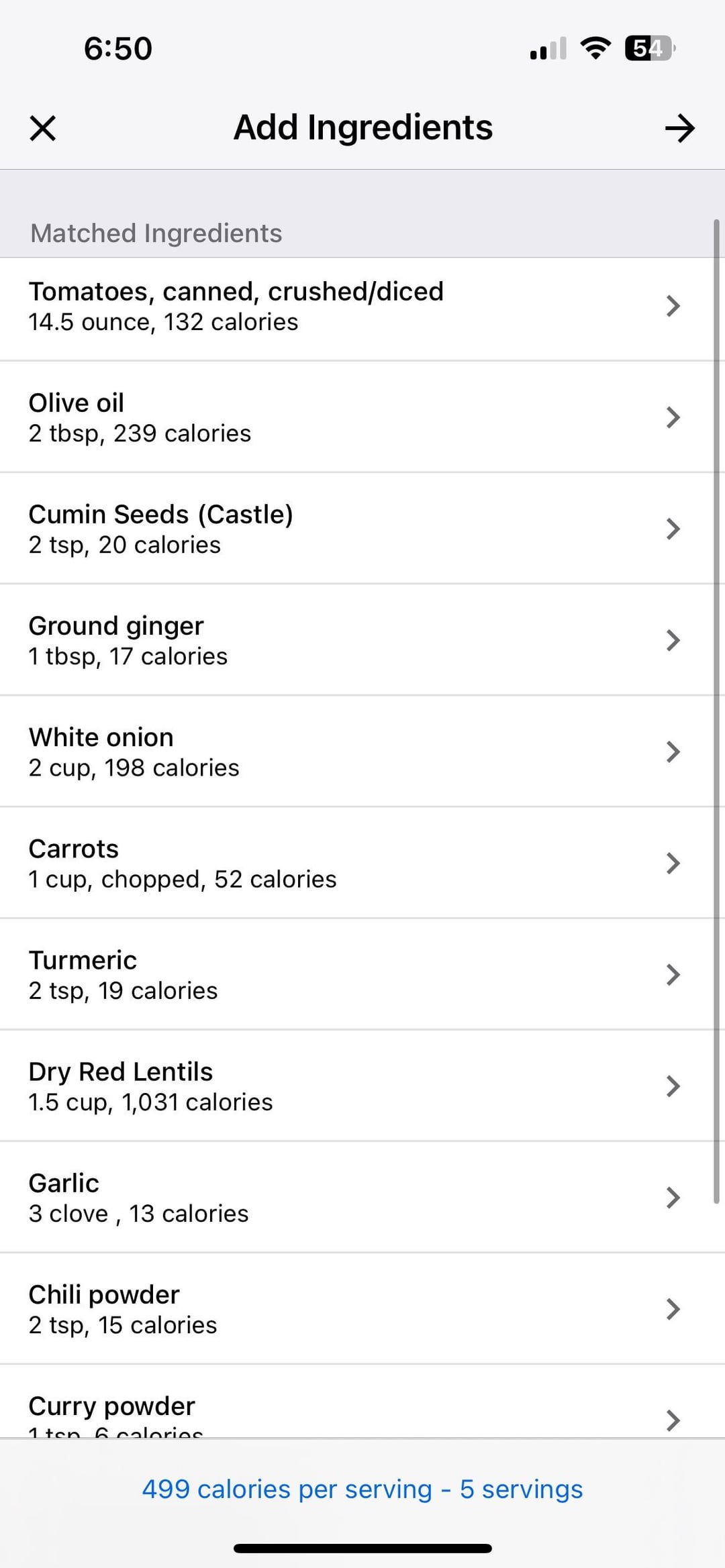Image resolution: width=725 pixels, height=1568 pixels.
Task: Select the Turmeric ingredient row
Action: [x=336, y=974]
